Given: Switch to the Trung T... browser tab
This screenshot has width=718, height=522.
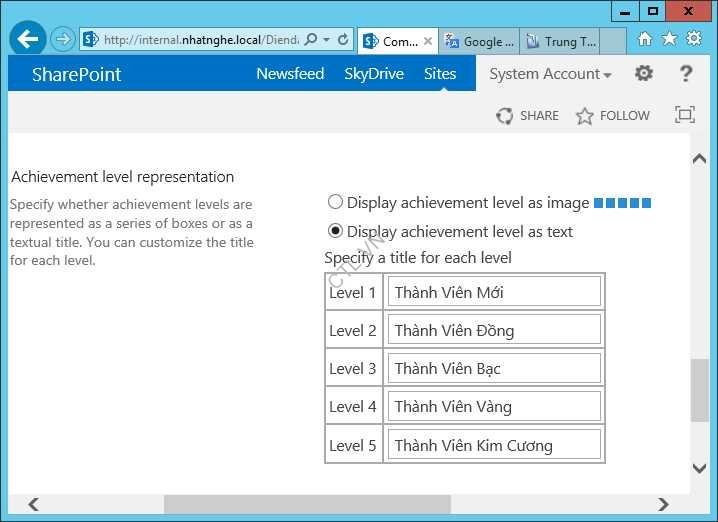Looking at the screenshot, I should coord(561,41).
